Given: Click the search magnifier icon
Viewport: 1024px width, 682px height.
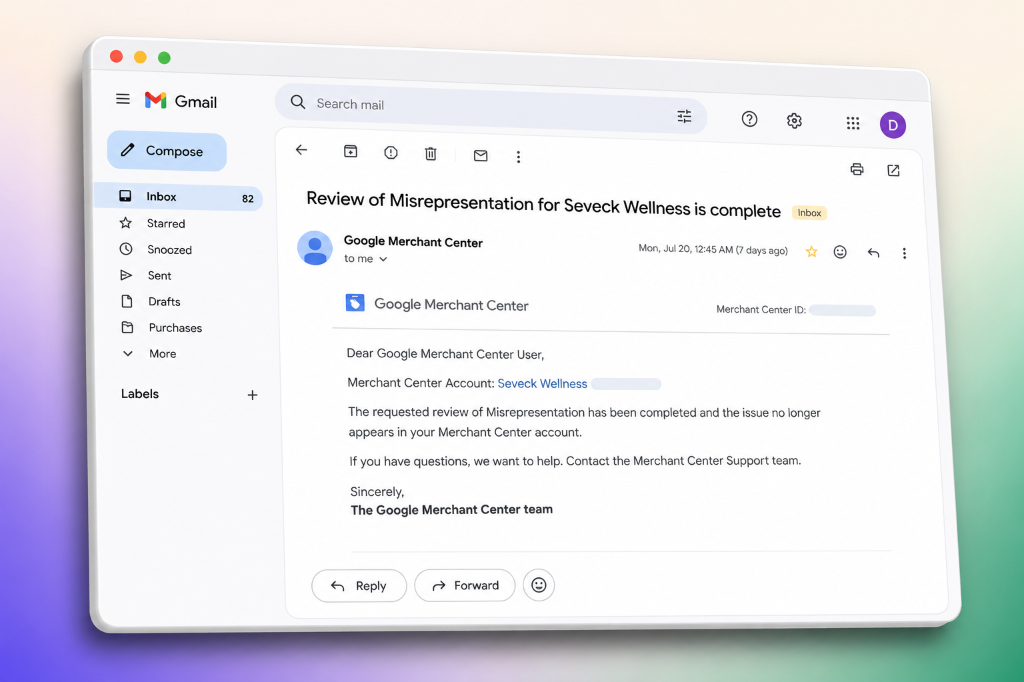Looking at the screenshot, I should [298, 102].
